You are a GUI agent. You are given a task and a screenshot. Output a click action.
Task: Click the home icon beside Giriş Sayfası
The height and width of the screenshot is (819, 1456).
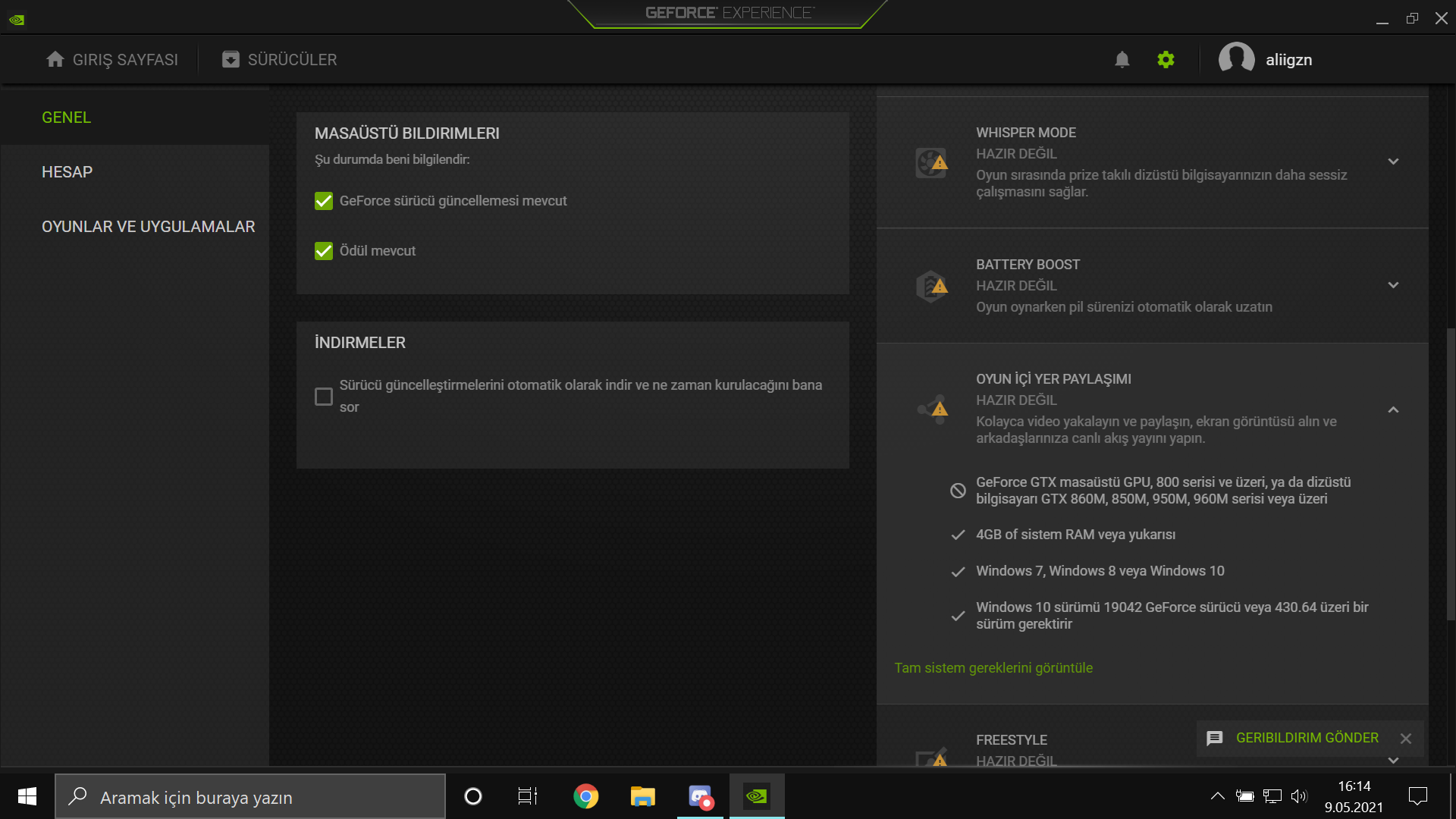coord(55,59)
